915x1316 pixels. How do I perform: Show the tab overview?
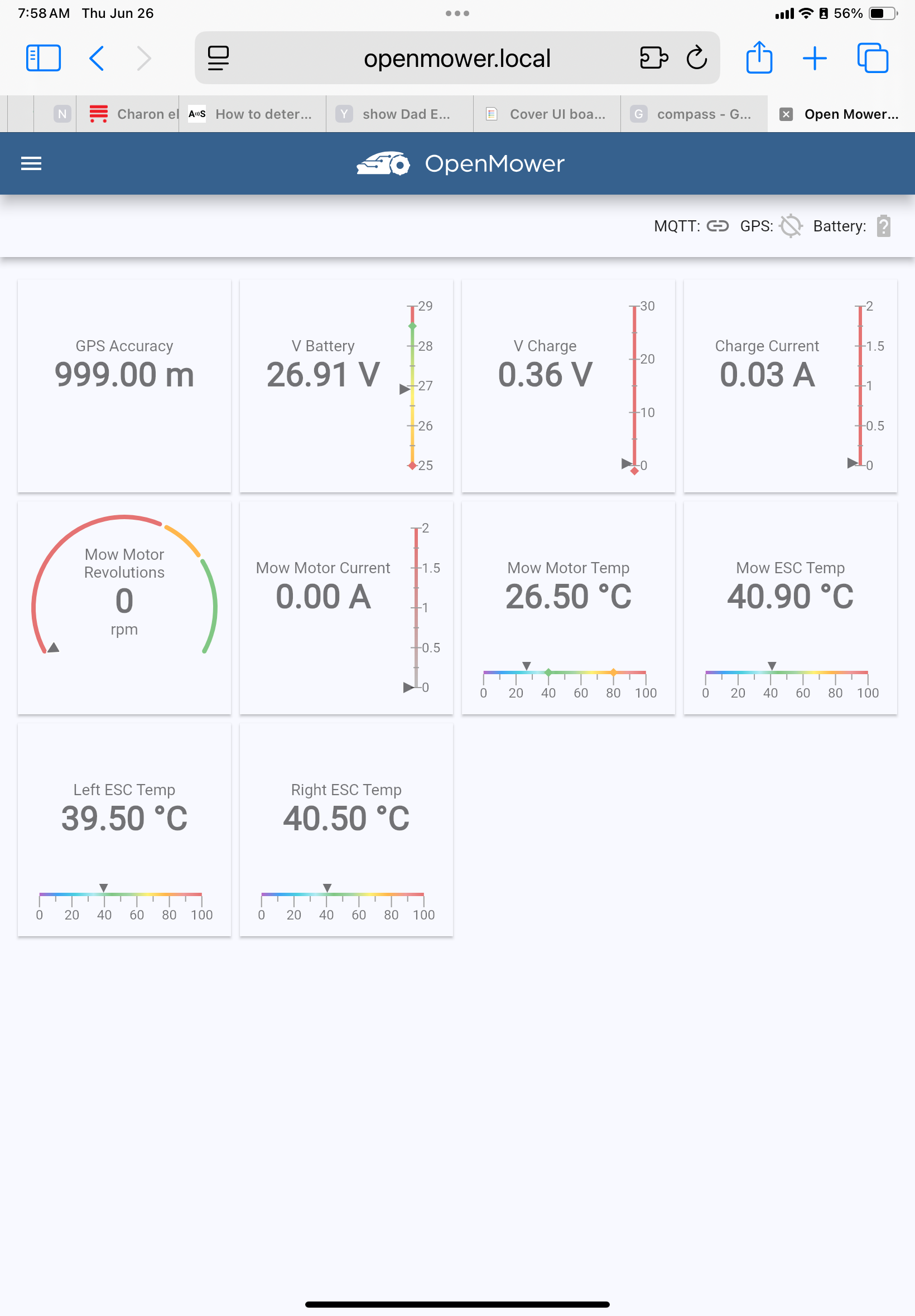(x=873, y=58)
